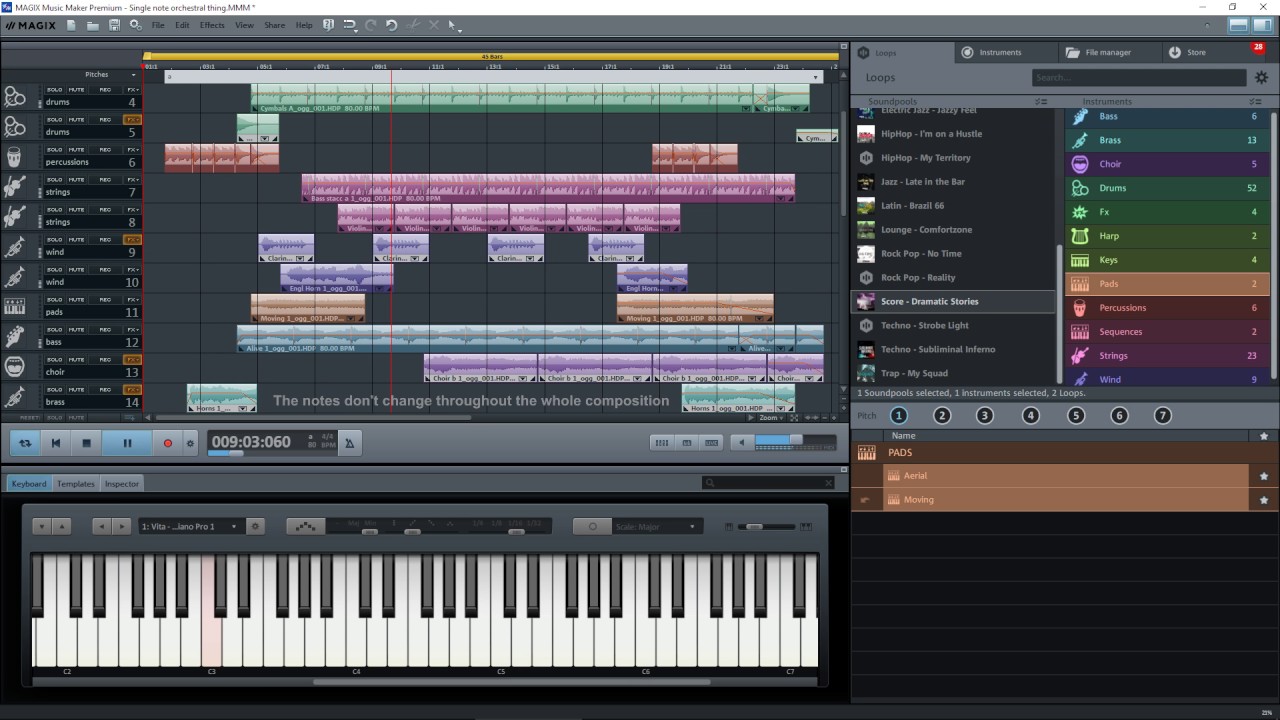
Task: Click the keyboard icon on pads track 11
Action: click(x=14, y=307)
